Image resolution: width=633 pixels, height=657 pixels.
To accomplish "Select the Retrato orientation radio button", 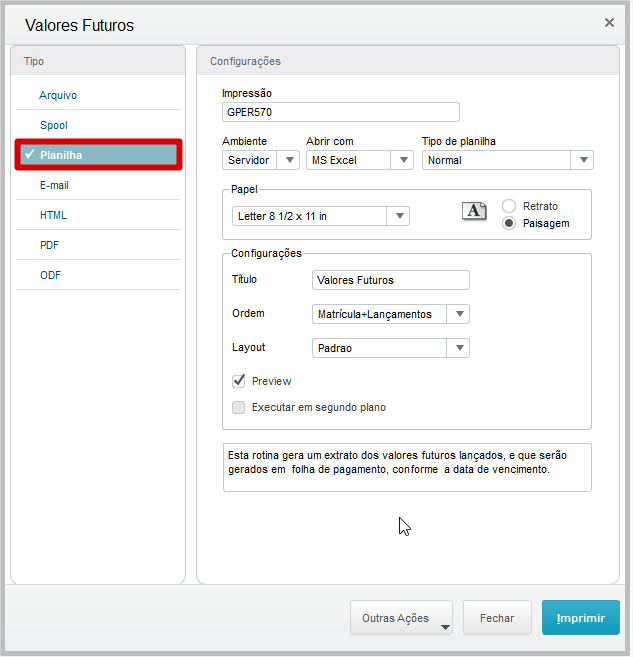I will pos(509,206).
